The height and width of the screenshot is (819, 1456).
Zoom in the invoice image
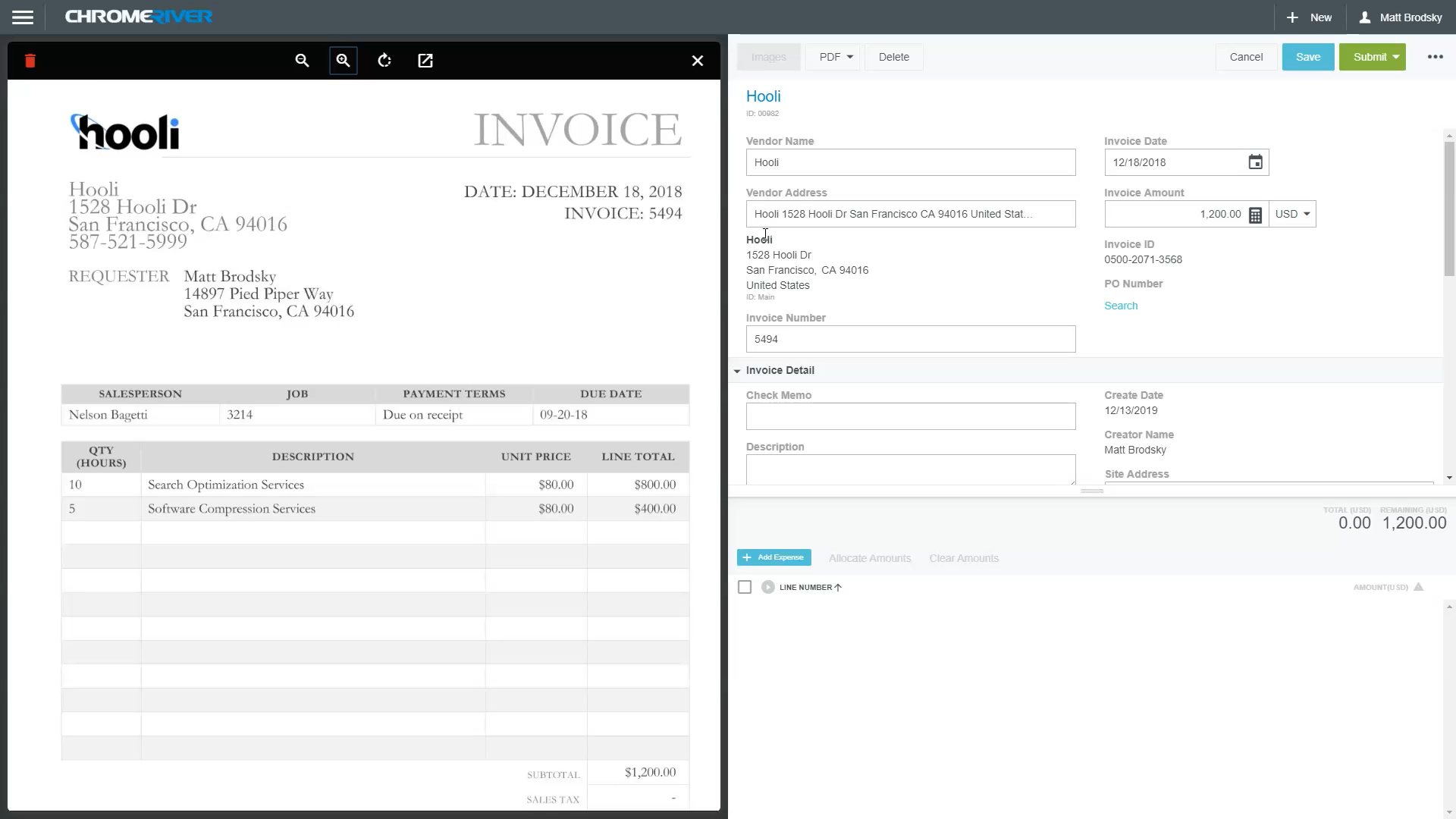[x=344, y=61]
